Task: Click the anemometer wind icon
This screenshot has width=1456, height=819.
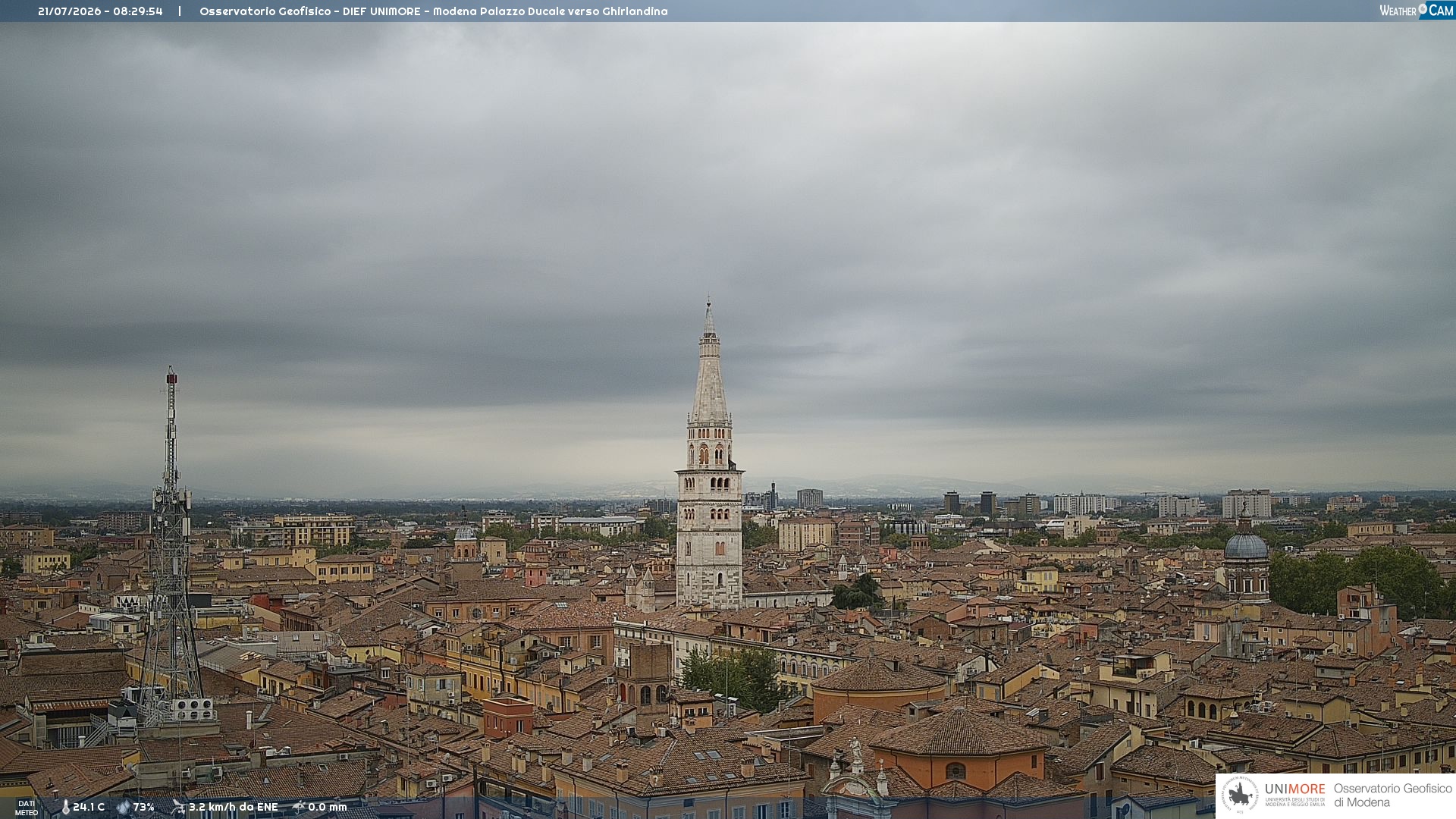Action: coord(178,807)
